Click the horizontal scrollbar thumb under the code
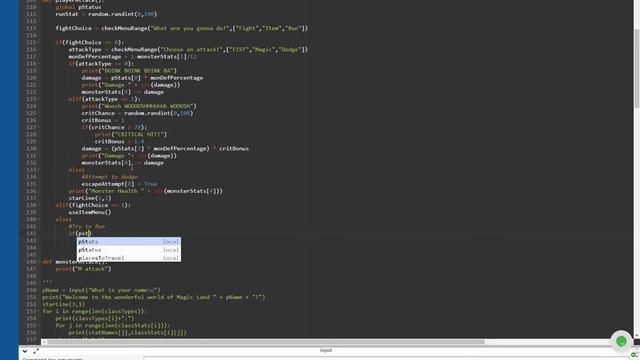This screenshot has width=640, height=360. coord(265,342)
